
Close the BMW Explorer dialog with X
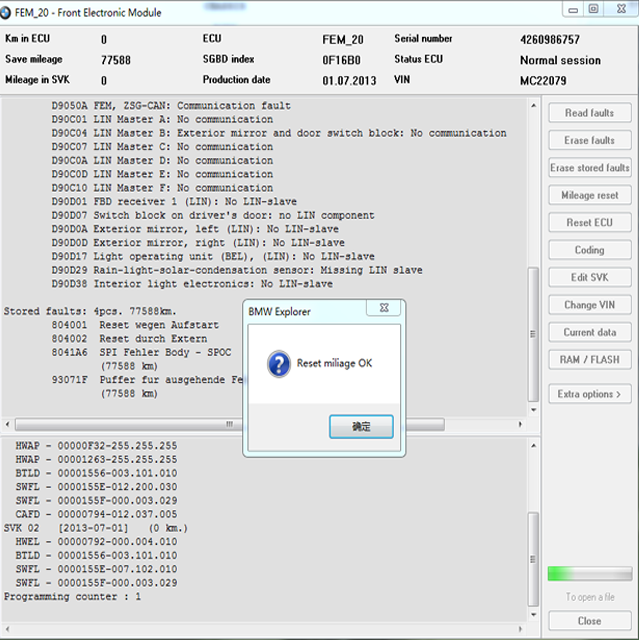pos(384,310)
